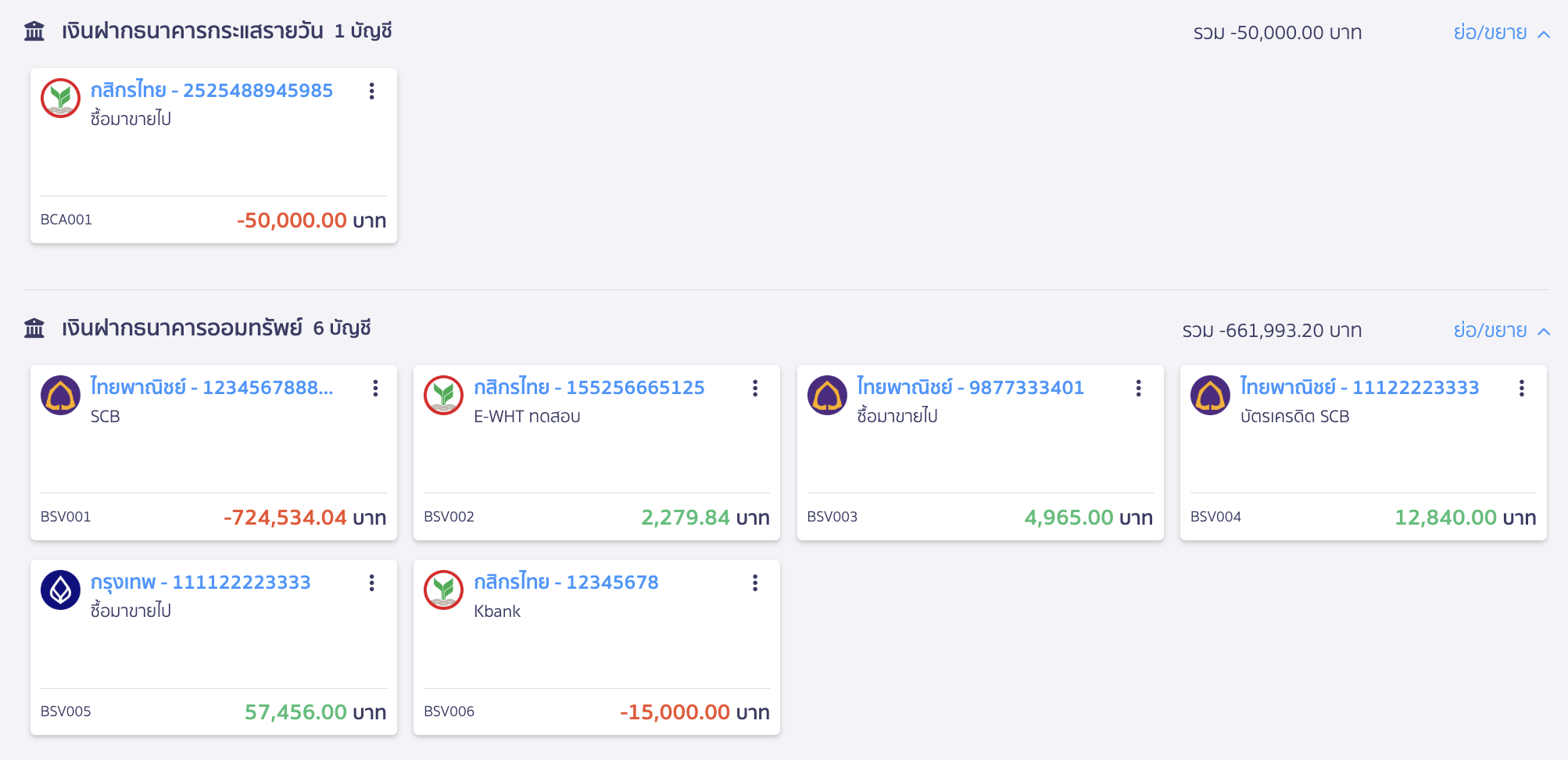Open account link กรุงเทพ - 111122223333
This screenshot has width=1568, height=760.
click(200, 583)
